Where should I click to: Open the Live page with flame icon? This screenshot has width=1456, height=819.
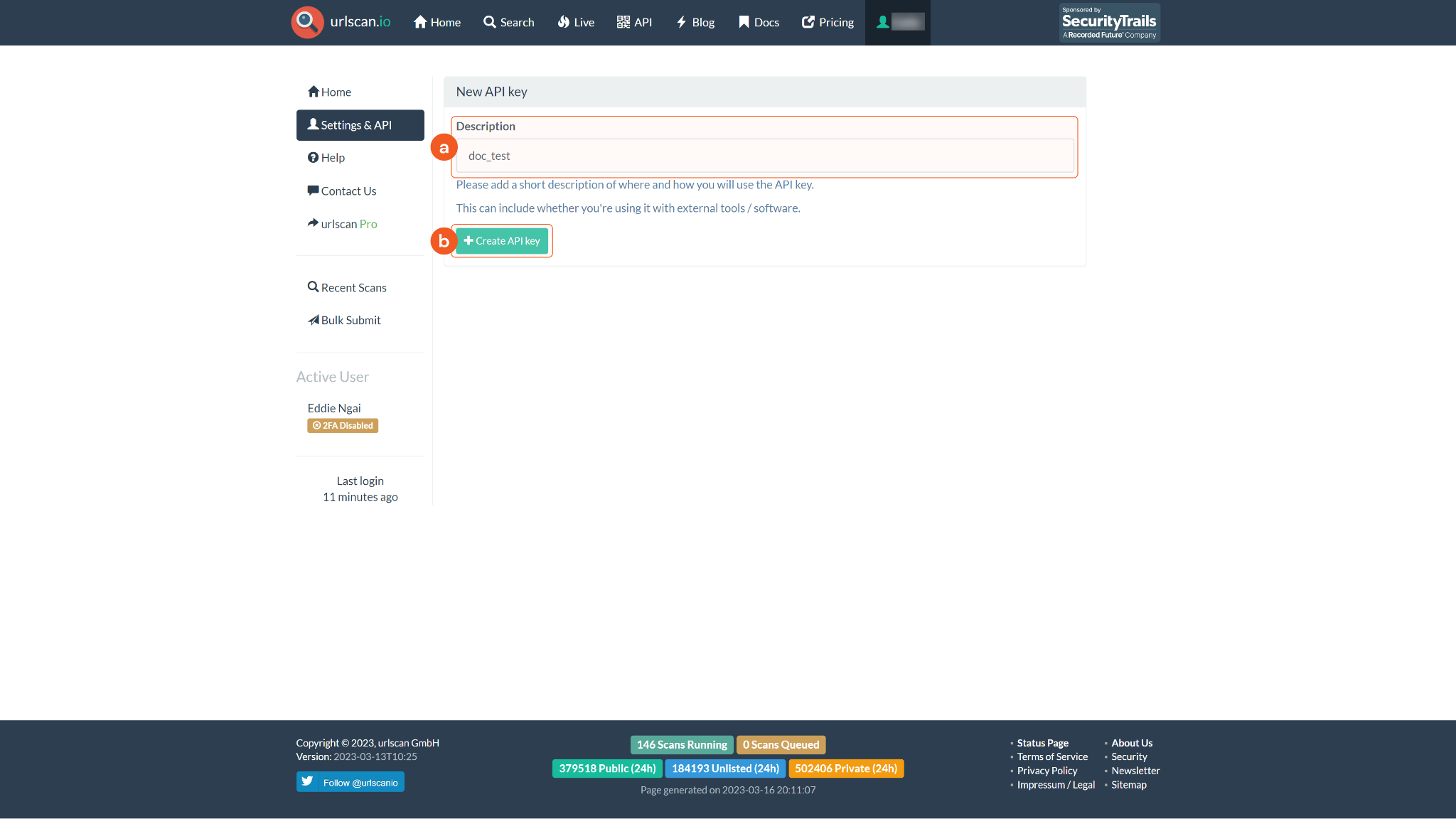click(575, 22)
